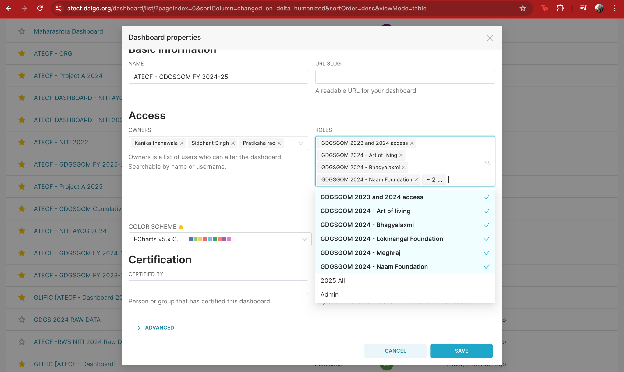
Task: Bookmark this page with the star icon
Action: (523, 8)
